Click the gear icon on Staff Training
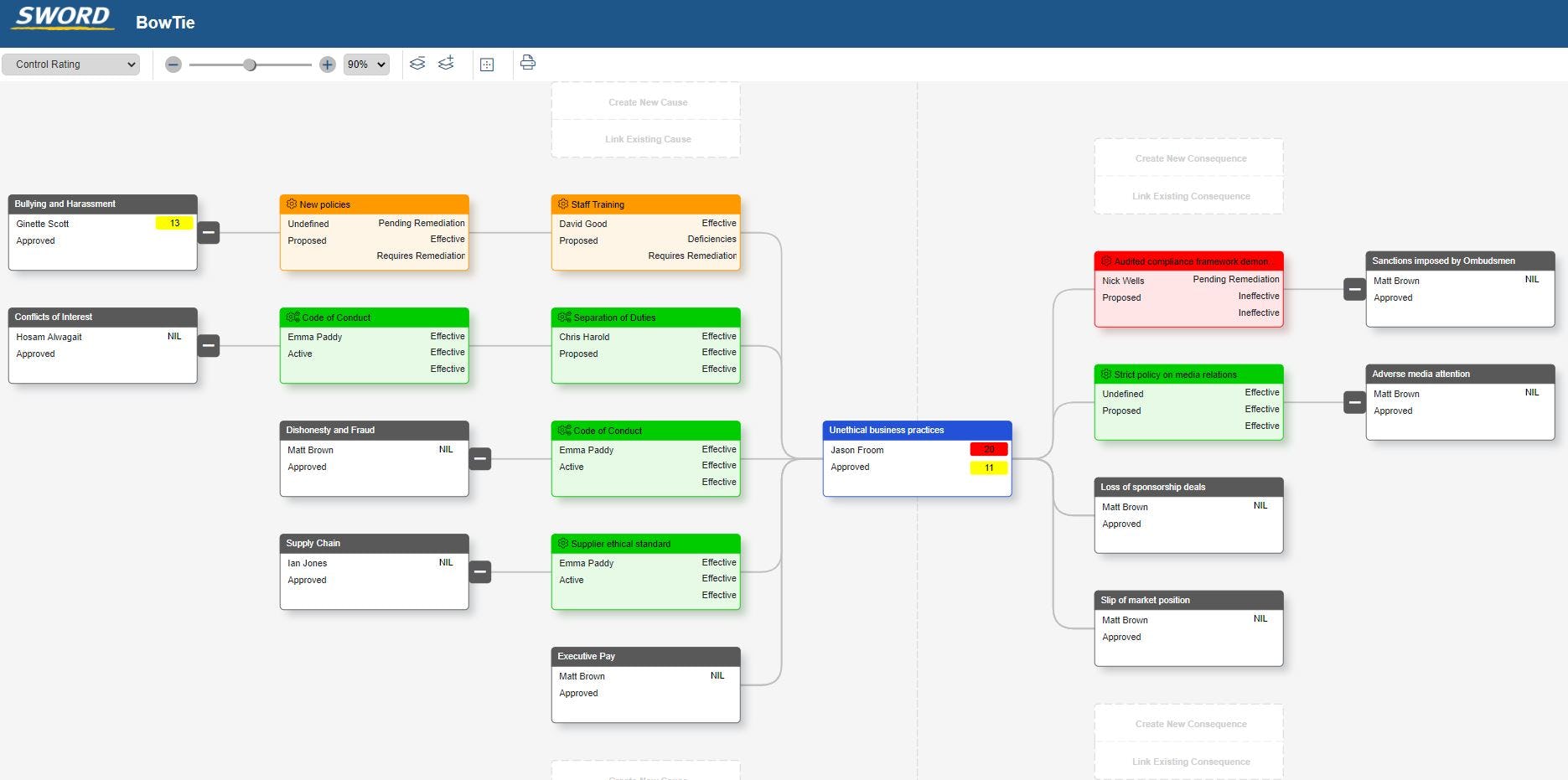 click(561, 204)
